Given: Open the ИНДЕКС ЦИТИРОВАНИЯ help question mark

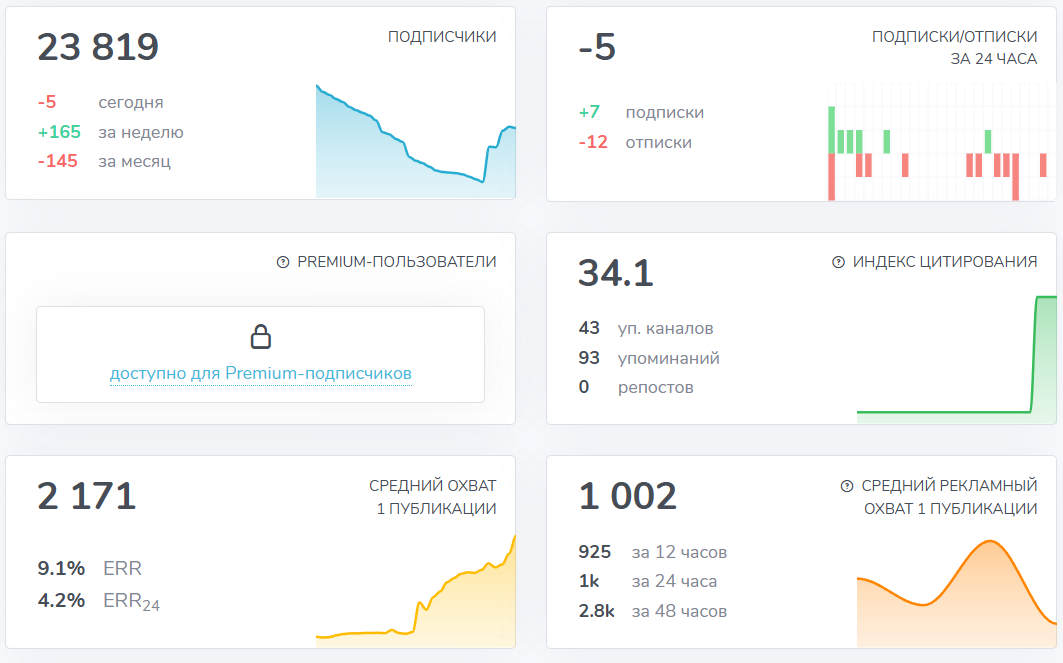Looking at the screenshot, I should (836, 262).
